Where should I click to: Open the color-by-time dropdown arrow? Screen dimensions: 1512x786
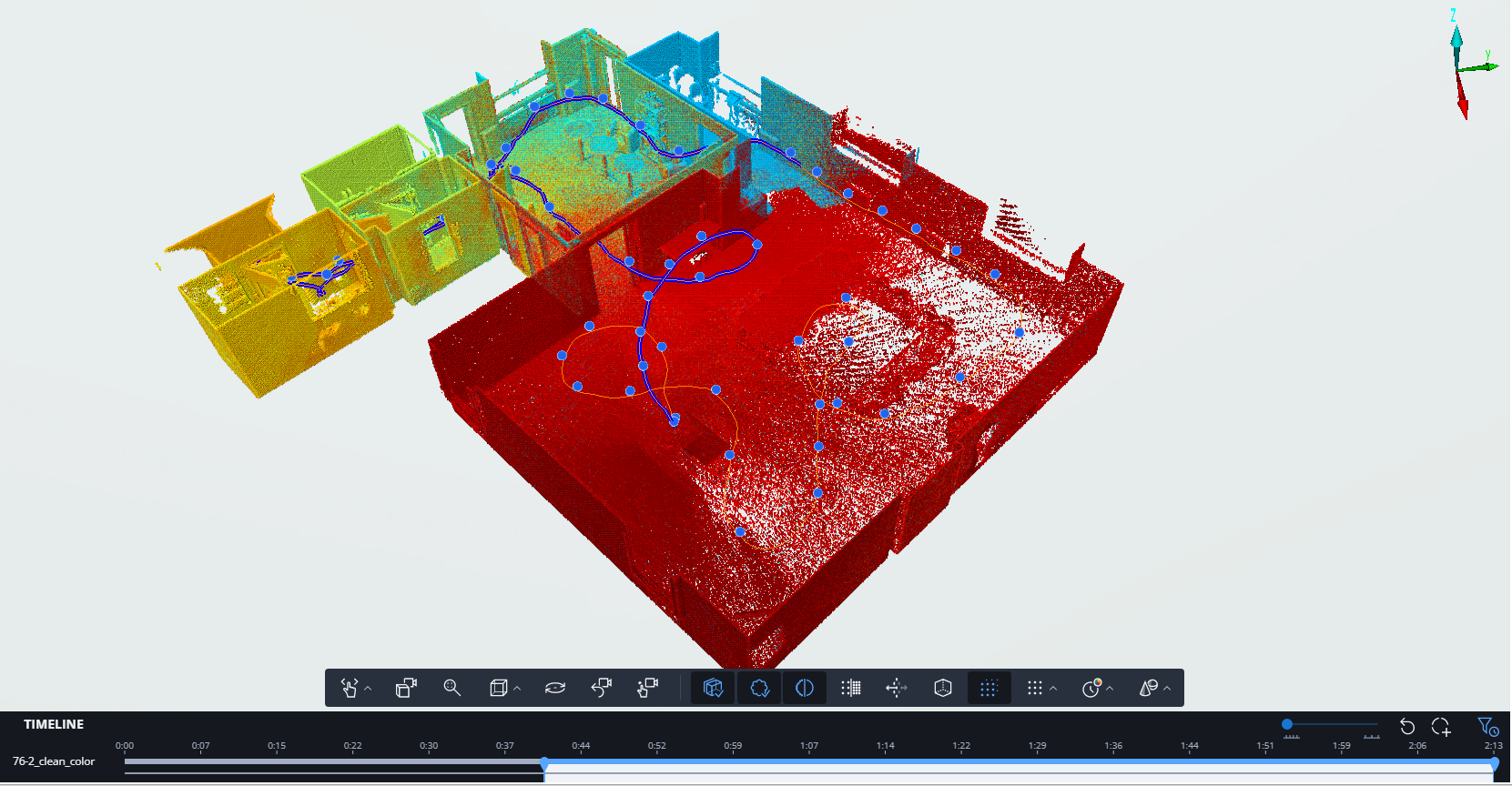click(1110, 689)
